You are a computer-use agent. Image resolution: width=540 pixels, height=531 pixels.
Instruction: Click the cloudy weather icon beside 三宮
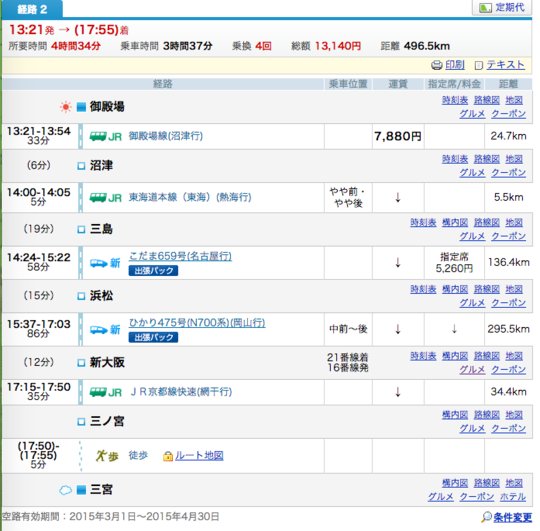click(x=65, y=490)
